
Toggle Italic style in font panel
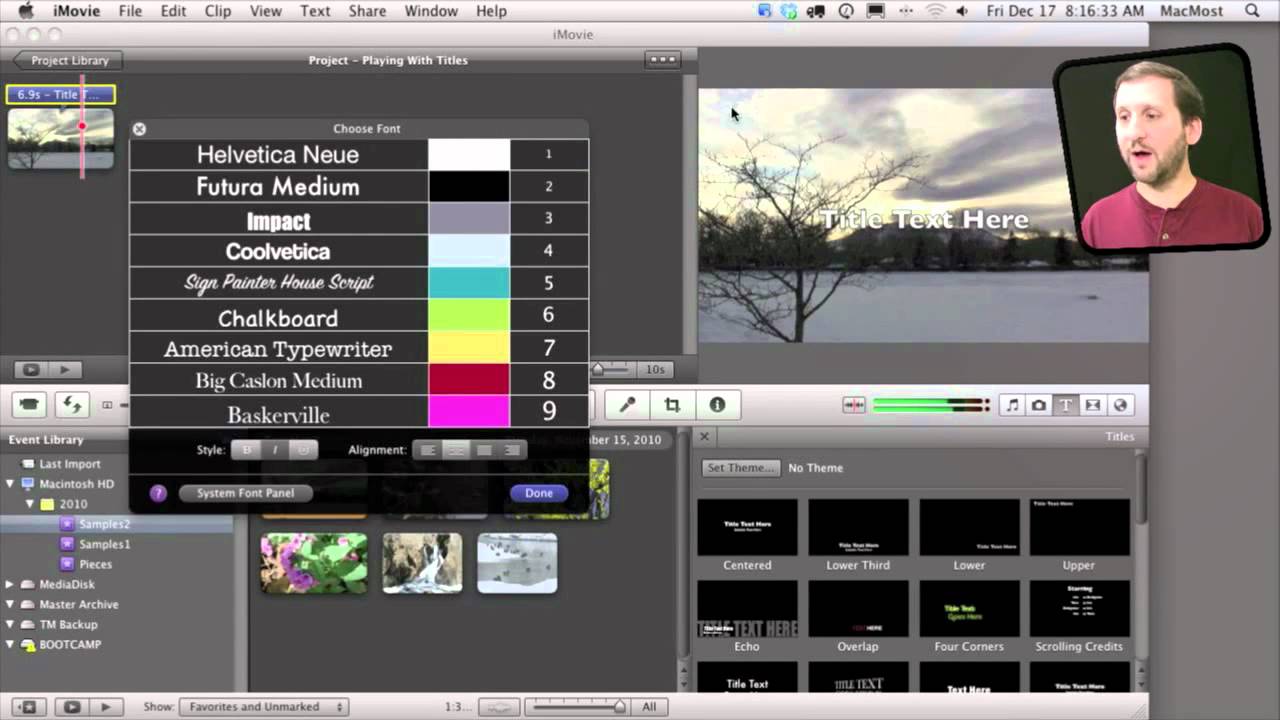click(x=275, y=450)
